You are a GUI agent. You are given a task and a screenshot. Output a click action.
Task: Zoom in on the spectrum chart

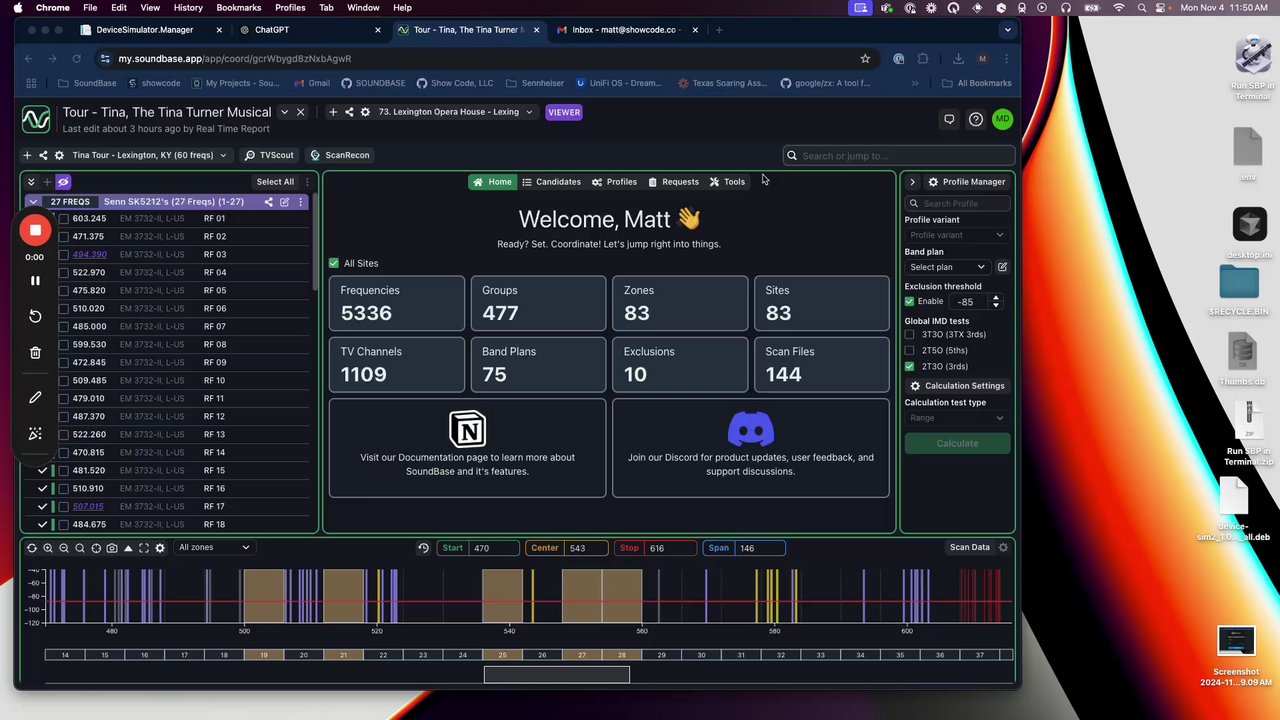tap(48, 548)
